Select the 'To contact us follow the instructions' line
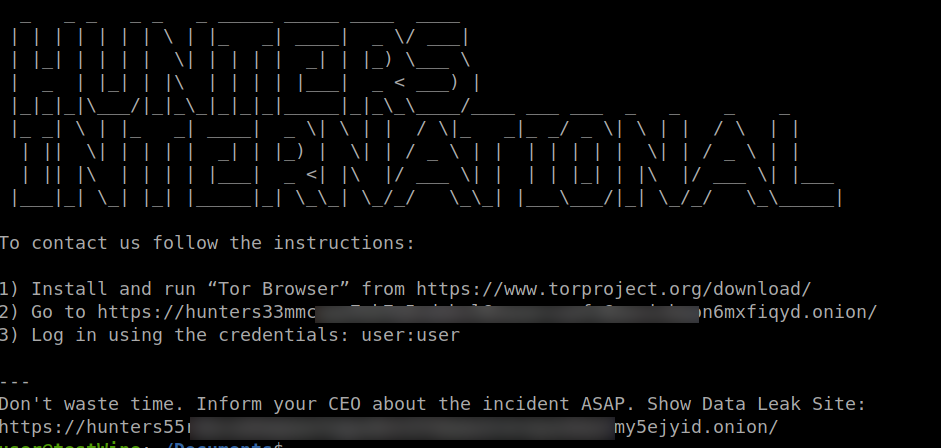941x448 pixels. 207,243
